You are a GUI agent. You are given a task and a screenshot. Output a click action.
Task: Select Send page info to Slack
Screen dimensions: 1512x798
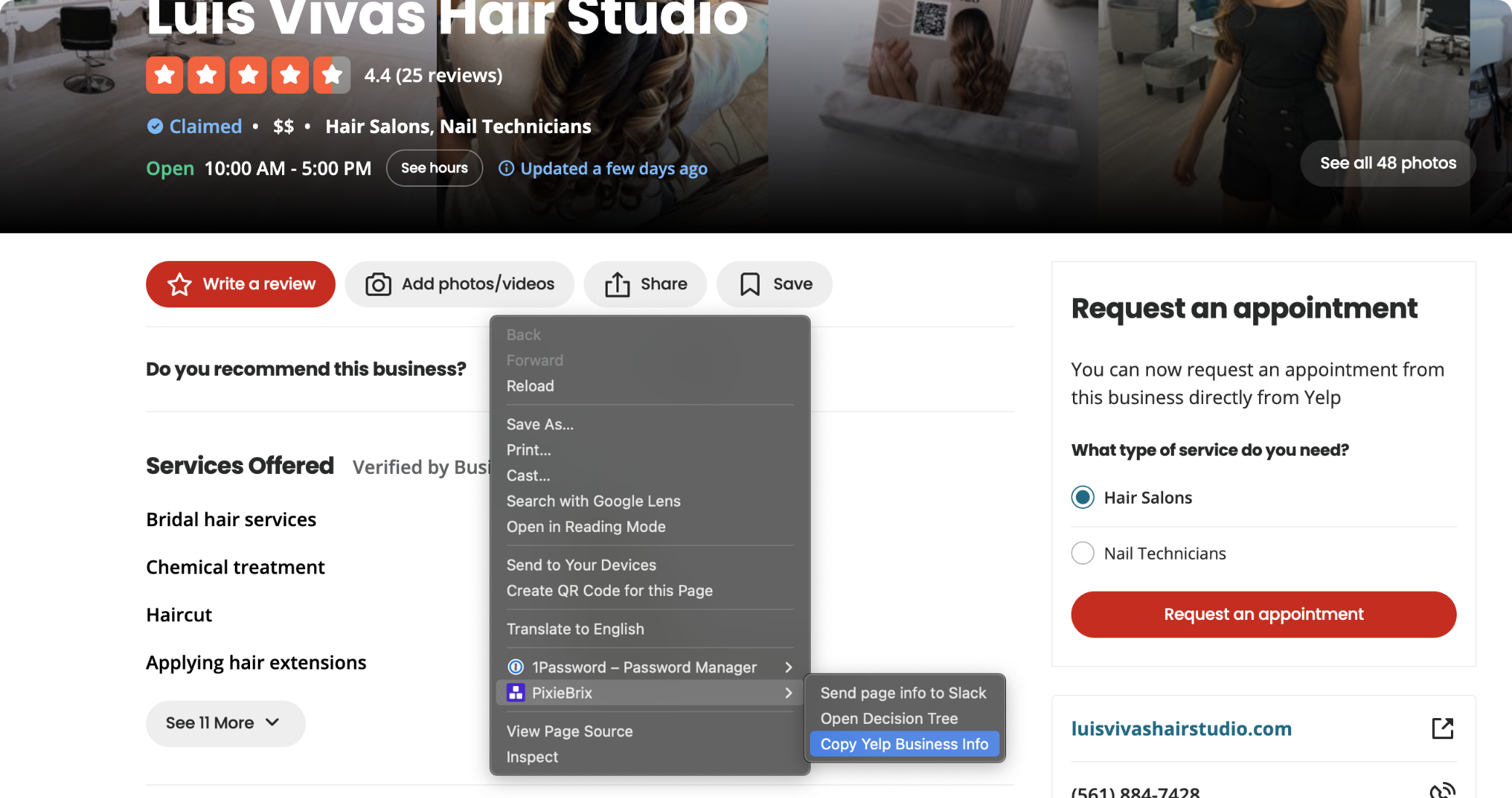[903, 693]
